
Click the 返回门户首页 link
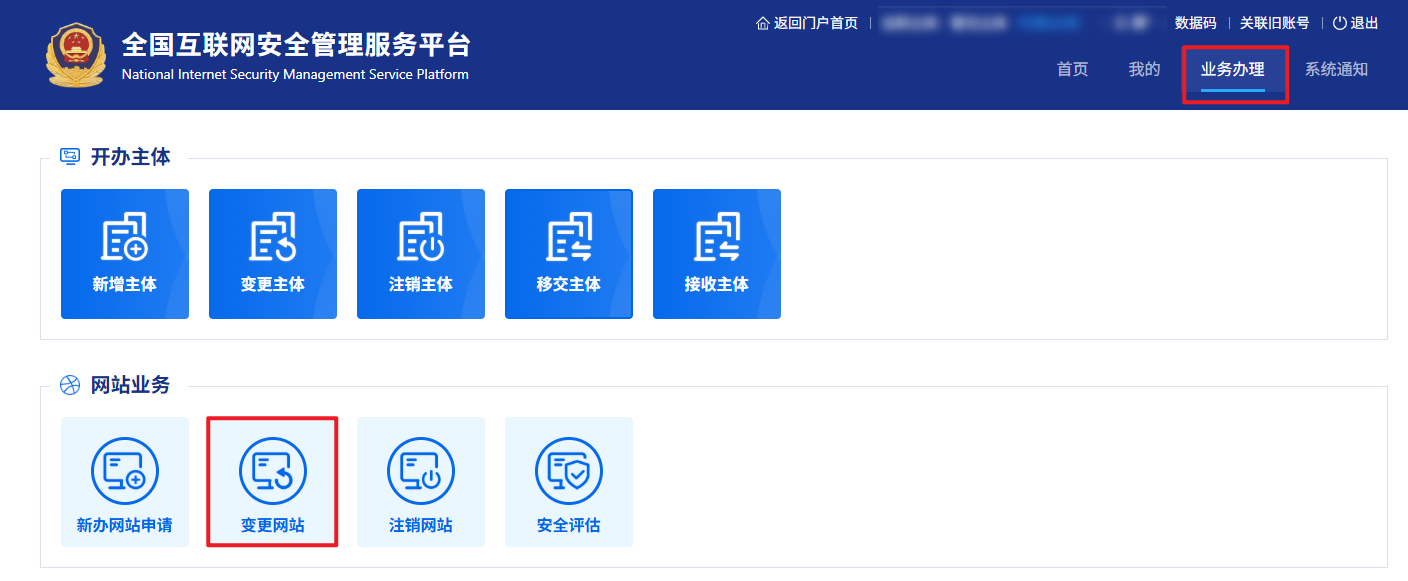[807, 23]
